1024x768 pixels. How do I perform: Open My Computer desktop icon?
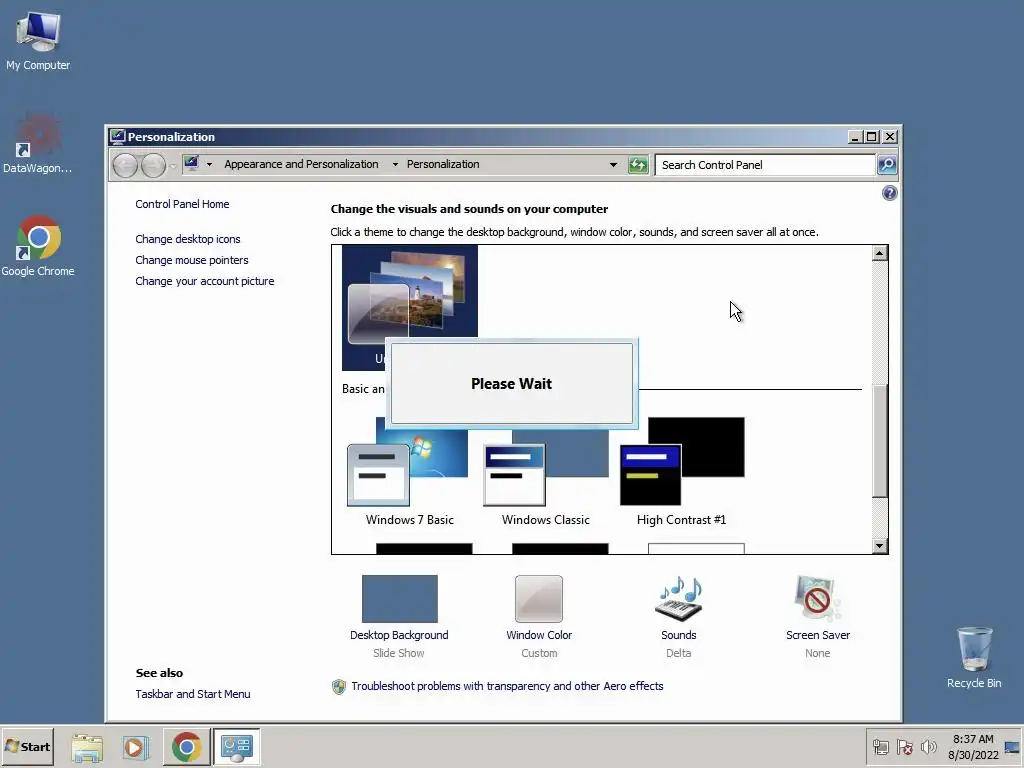click(38, 40)
